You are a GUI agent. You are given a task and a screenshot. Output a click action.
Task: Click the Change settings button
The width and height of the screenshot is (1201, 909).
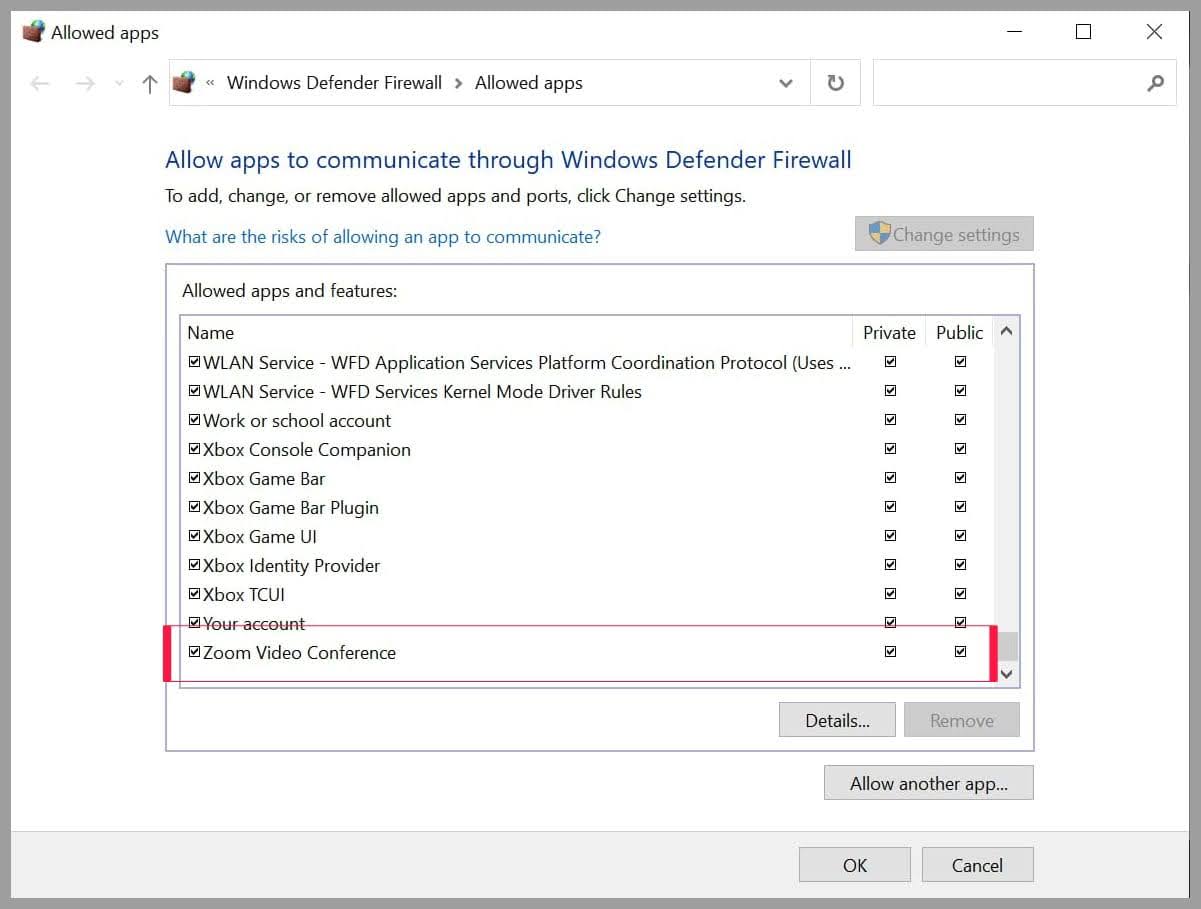[x=944, y=234]
